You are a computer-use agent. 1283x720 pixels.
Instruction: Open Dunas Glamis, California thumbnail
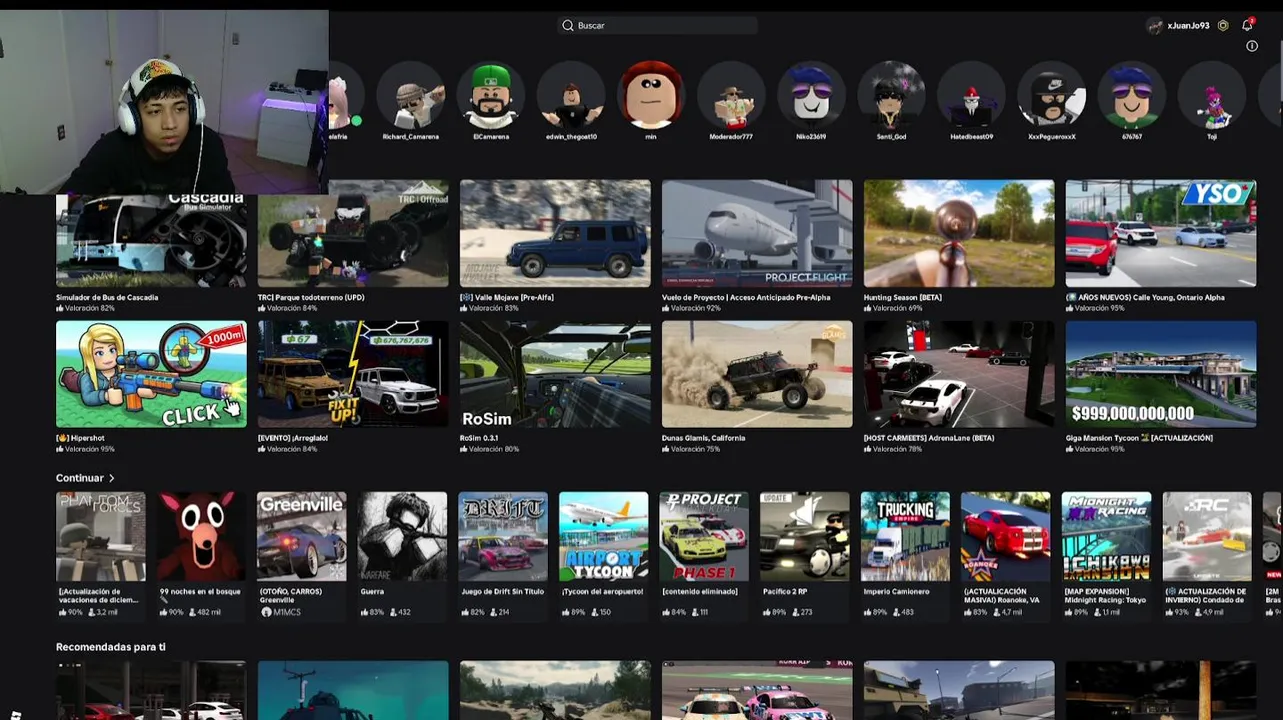(757, 374)
